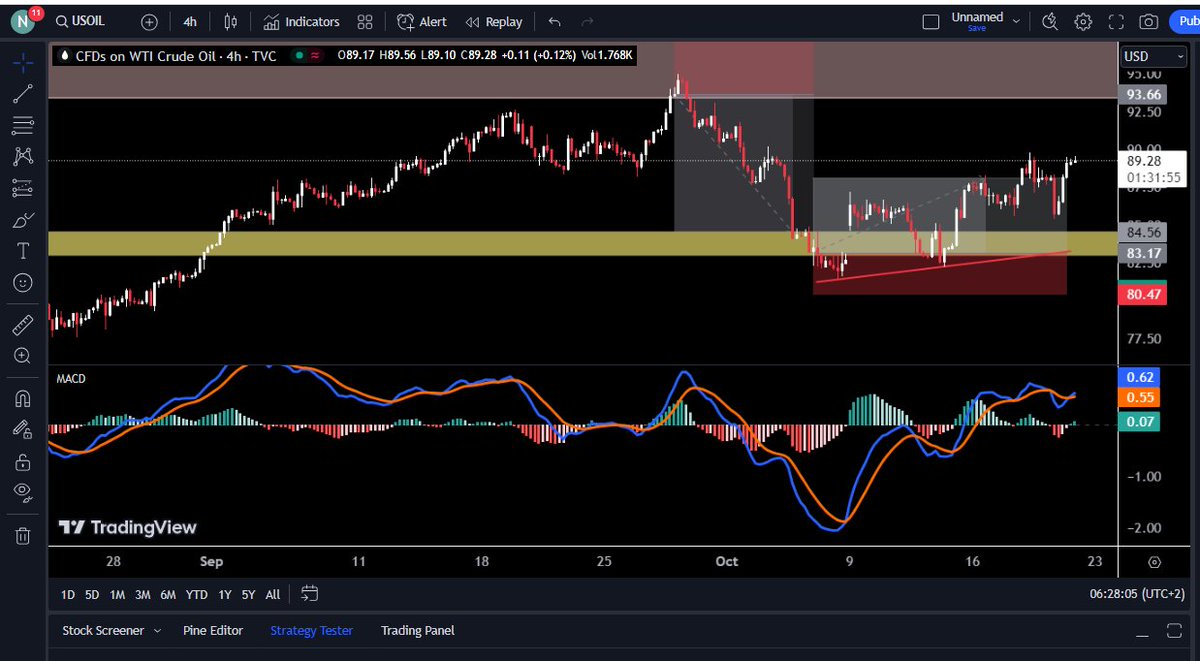The width and height of the screenshot is (1200, 661).
Task: Set range to 1M
Action: point(117,594)
